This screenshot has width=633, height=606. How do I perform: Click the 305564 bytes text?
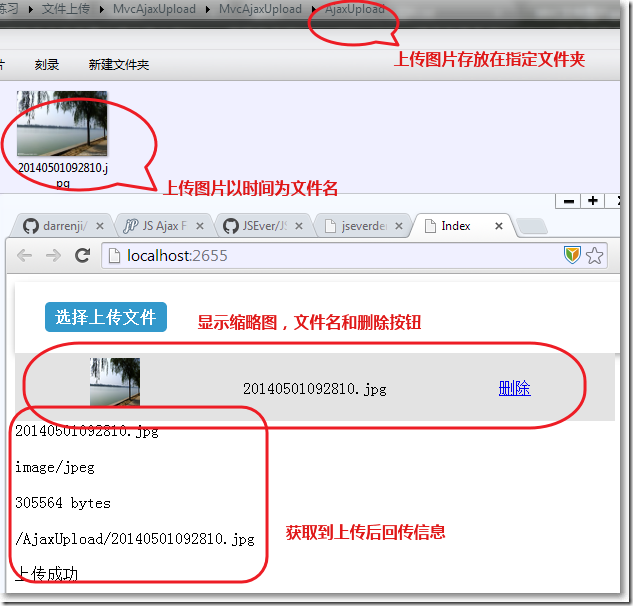click(x=63, y=503)
